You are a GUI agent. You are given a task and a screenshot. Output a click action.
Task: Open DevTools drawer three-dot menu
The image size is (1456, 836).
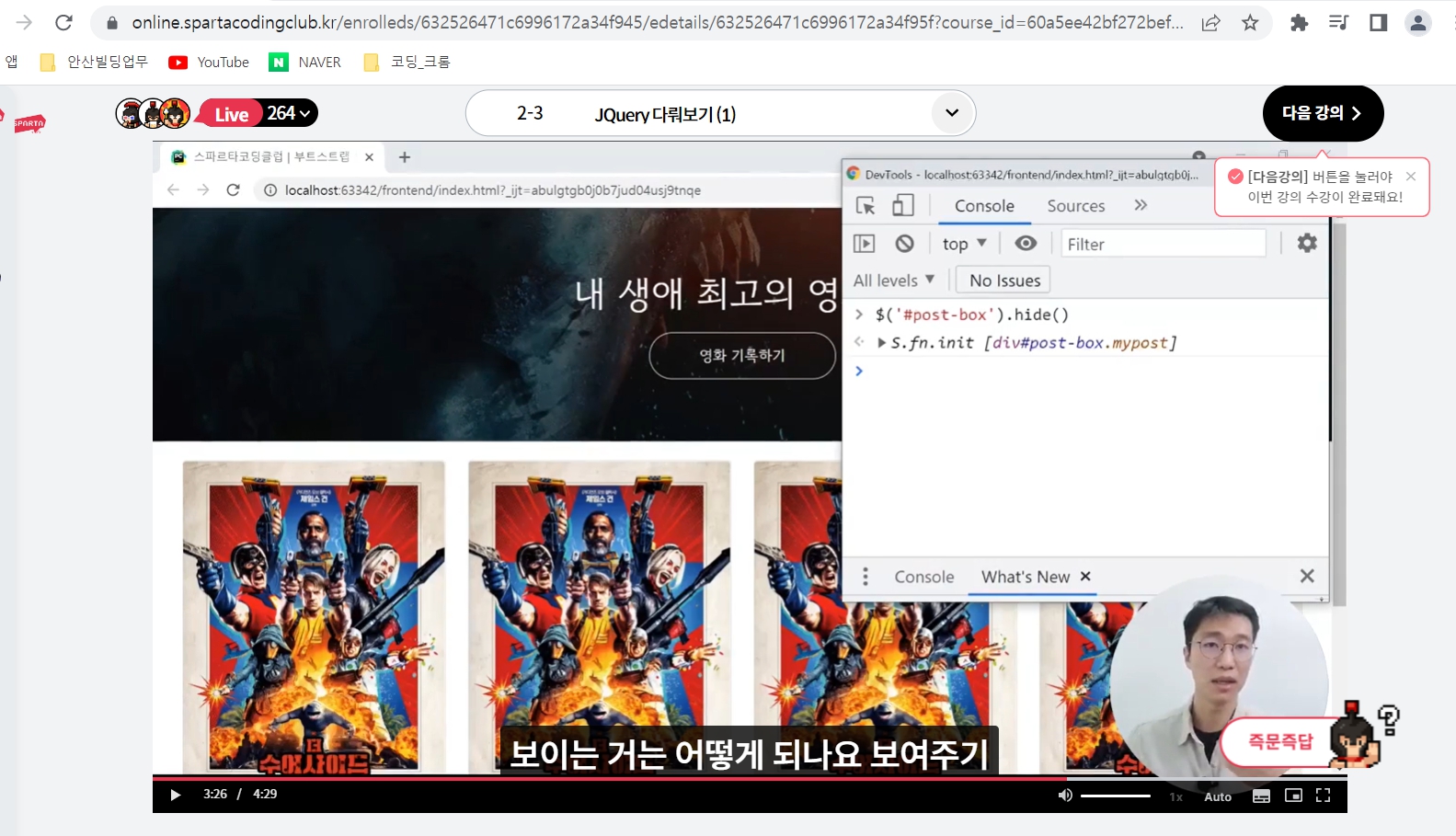(x=865, y=577)
